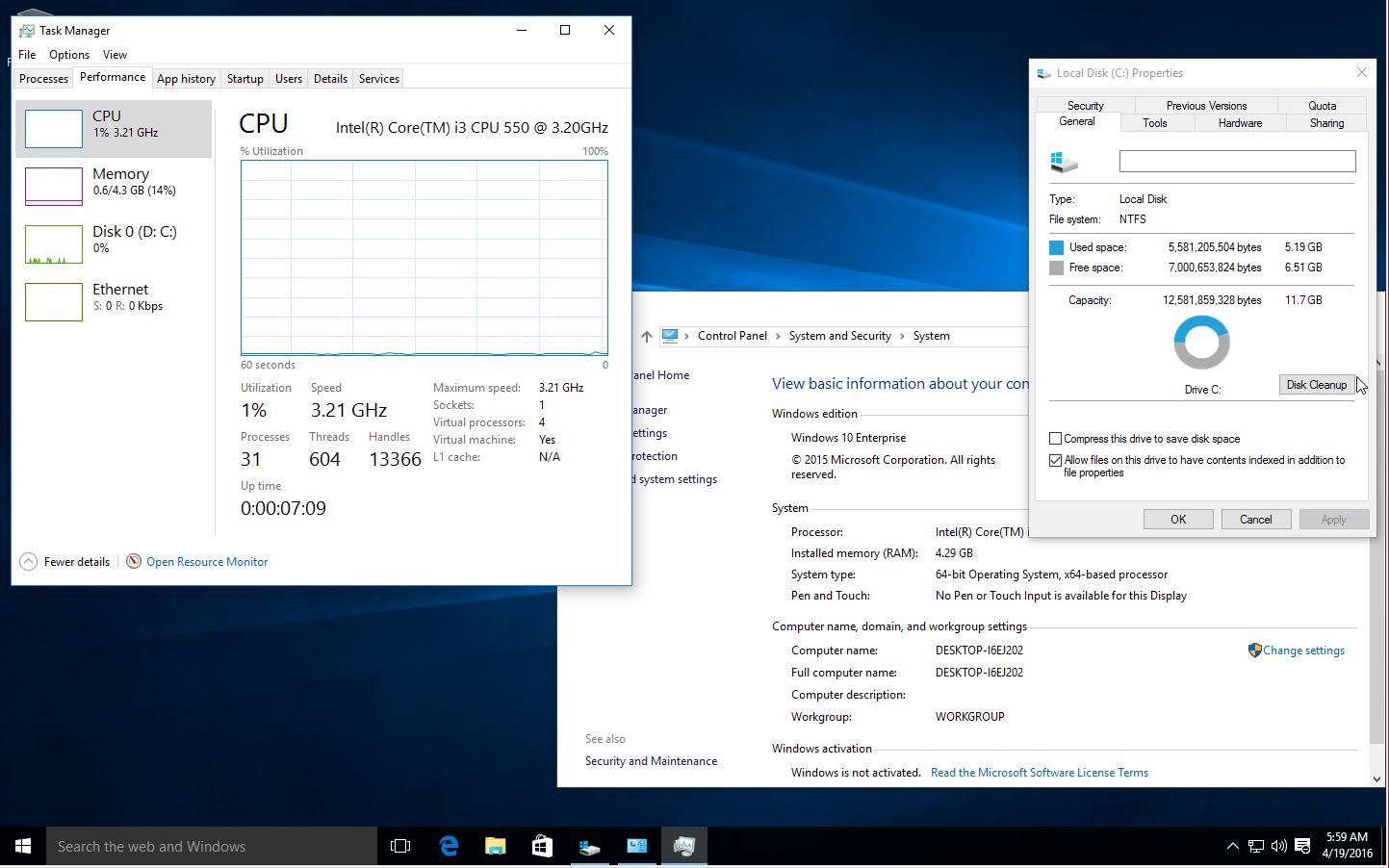Screen dimensions: 1389x868
Task: Expand chevron after System and Security breadcrumb
Action: 902,336
